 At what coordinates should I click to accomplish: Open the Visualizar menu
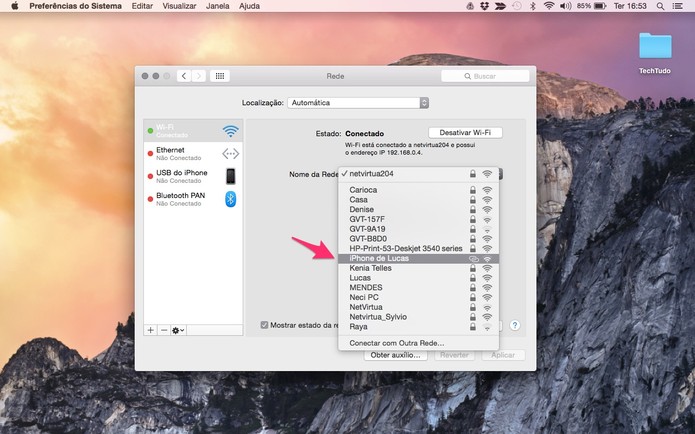[180, 6]
